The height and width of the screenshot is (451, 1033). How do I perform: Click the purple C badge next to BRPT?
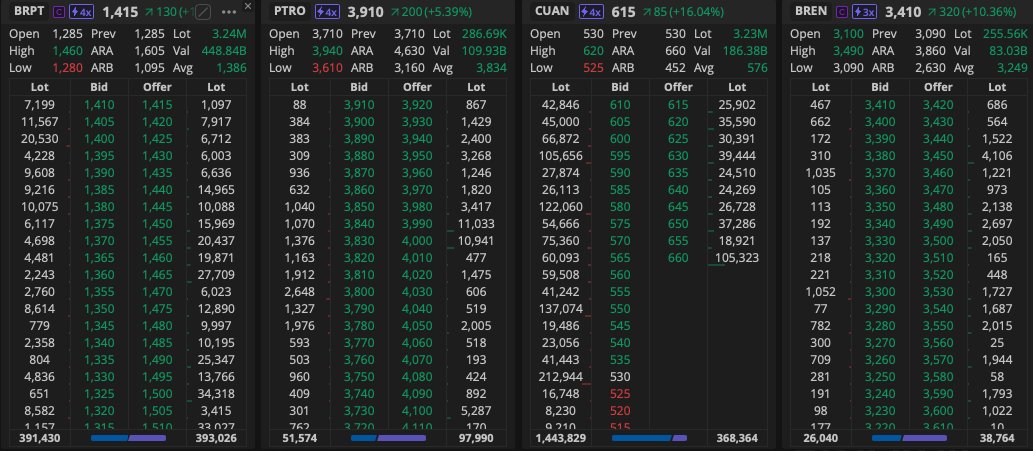point(59,12)
